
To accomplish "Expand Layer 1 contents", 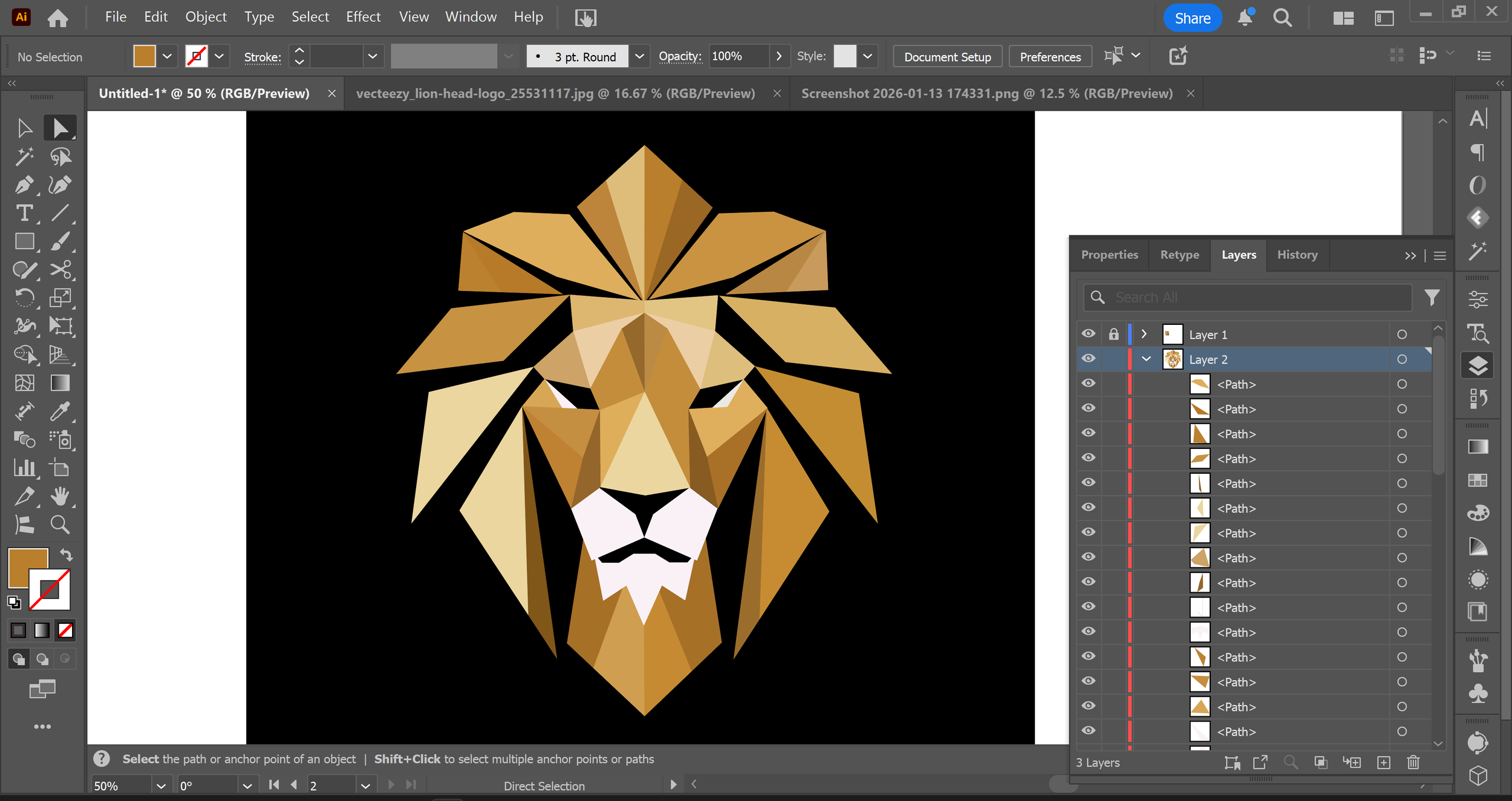I will (1144, 334).
